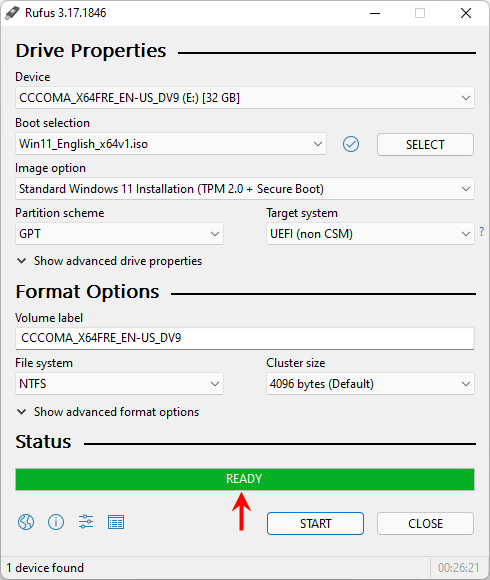
Task: Click the Boot selection label
Action: pos(53,123)
